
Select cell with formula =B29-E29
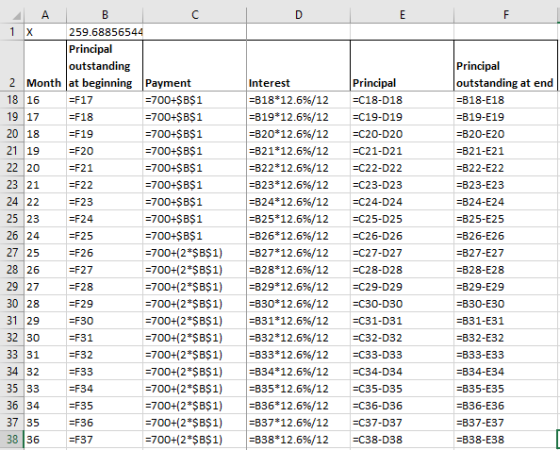pos(506,287)
